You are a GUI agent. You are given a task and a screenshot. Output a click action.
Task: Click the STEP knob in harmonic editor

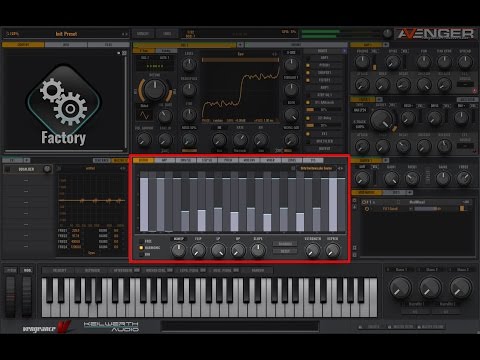point(198,250)
